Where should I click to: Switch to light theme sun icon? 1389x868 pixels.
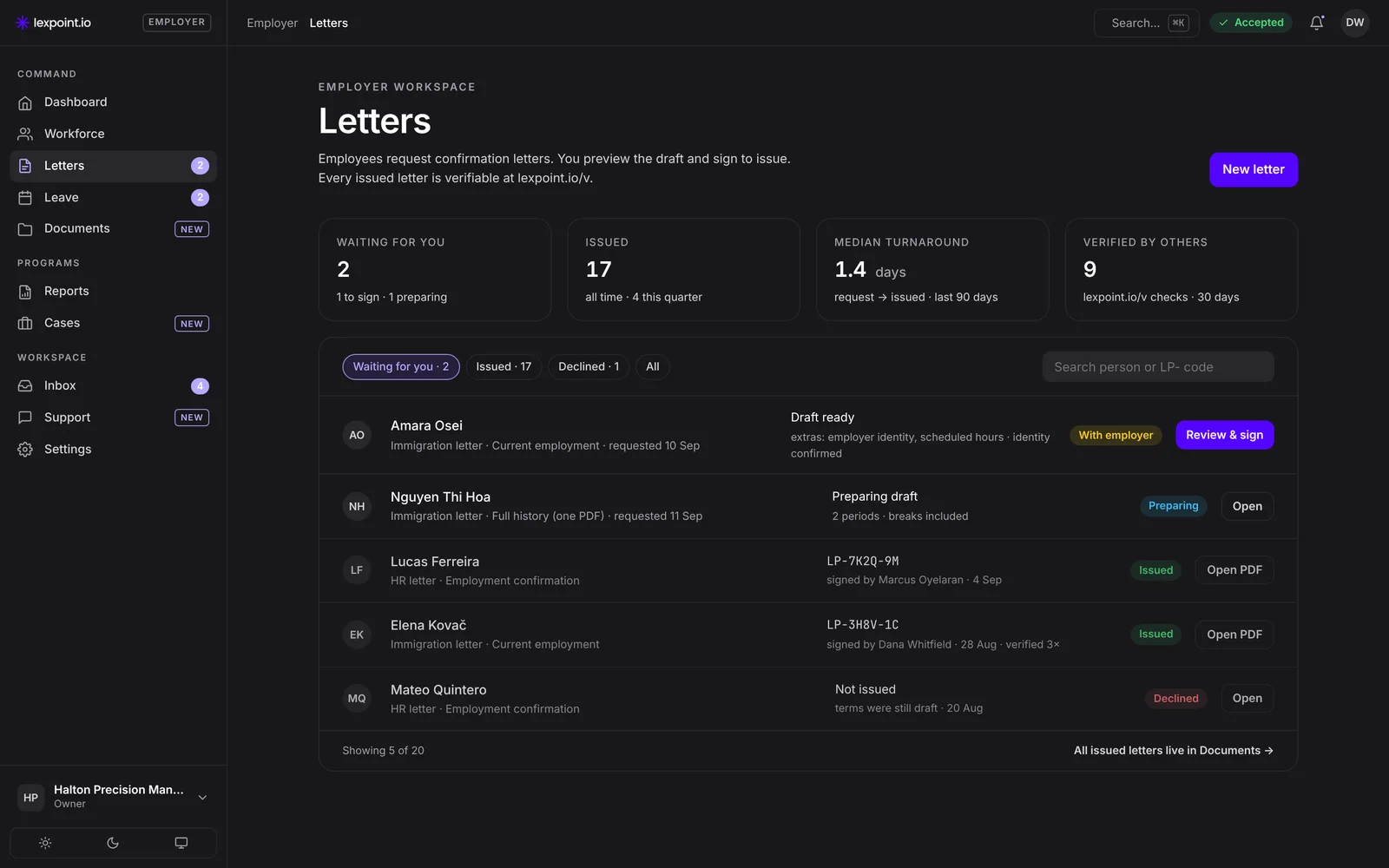coord(45,843)
